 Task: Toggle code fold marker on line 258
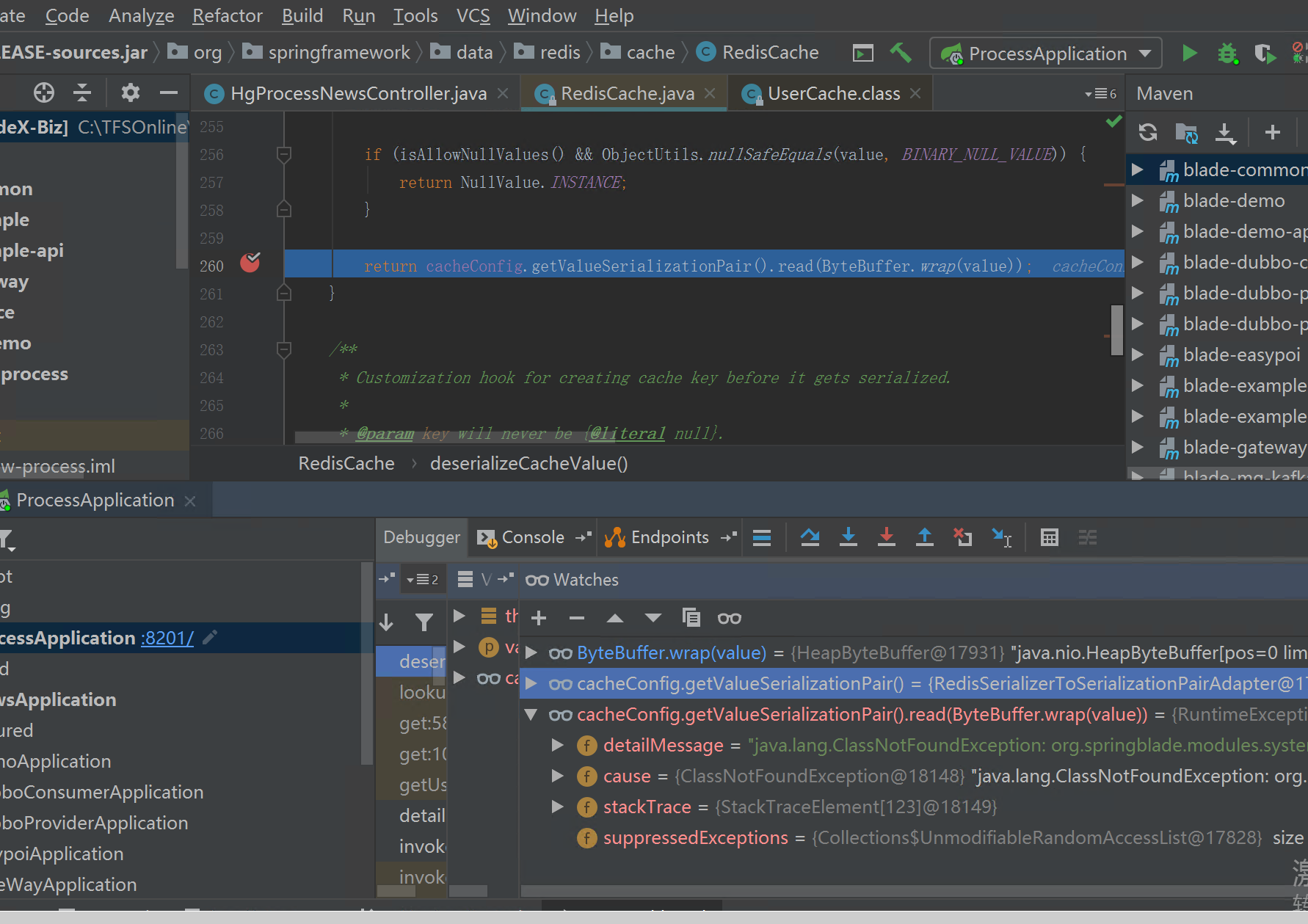[x=284, y=210]
